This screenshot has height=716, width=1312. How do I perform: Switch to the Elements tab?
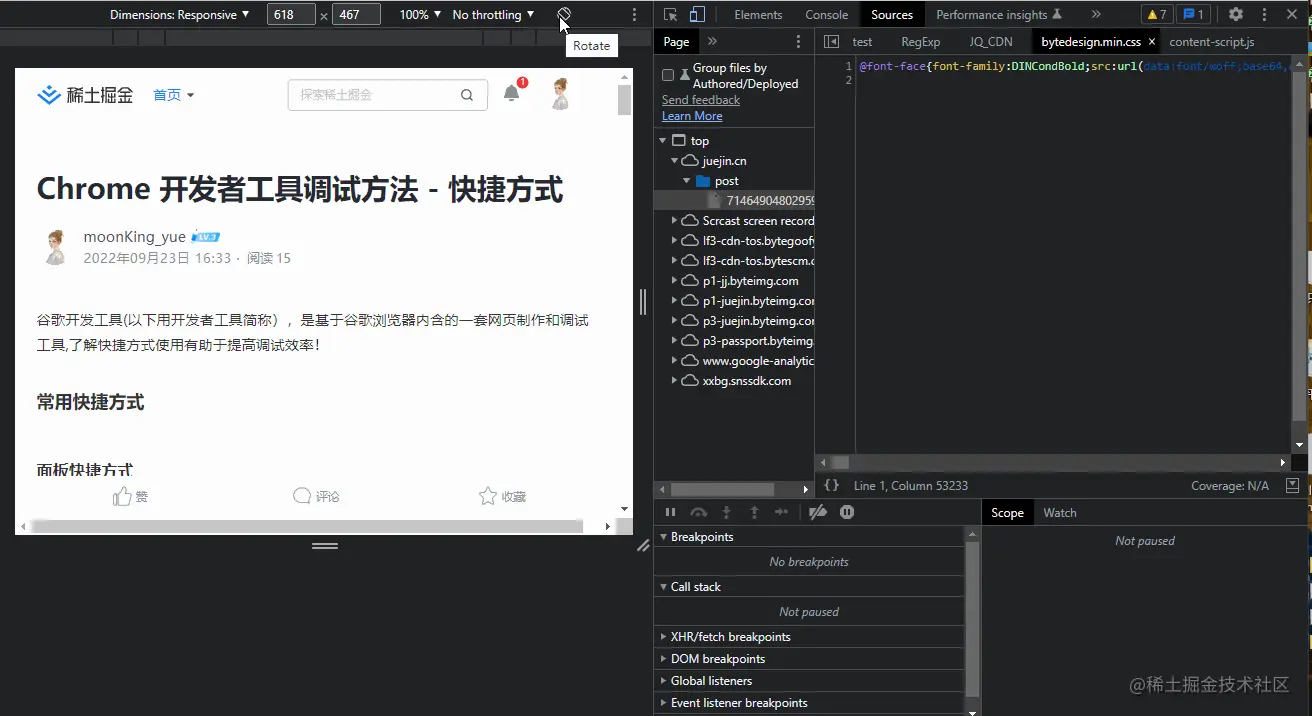click(758, 15)
